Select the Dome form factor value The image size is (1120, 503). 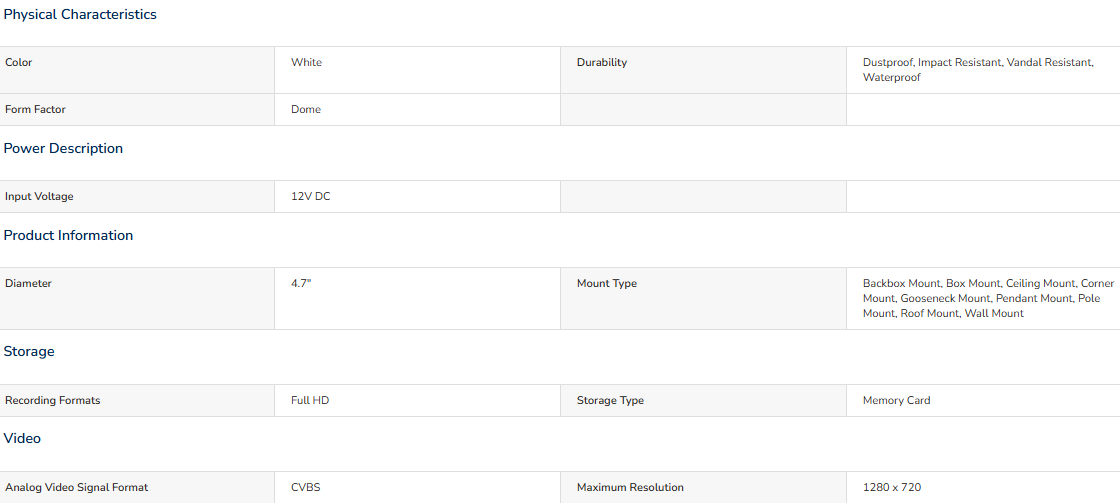pos(306,109)
